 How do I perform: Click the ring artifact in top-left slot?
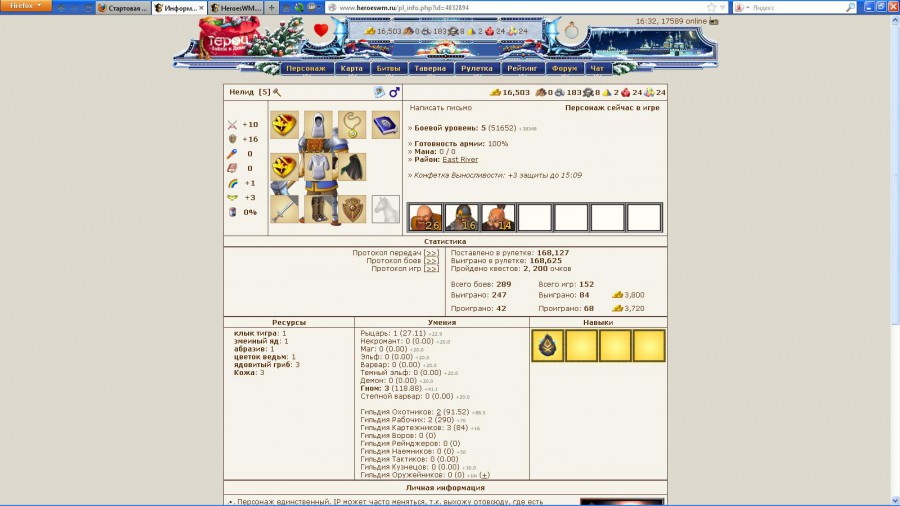click(284, 124)
